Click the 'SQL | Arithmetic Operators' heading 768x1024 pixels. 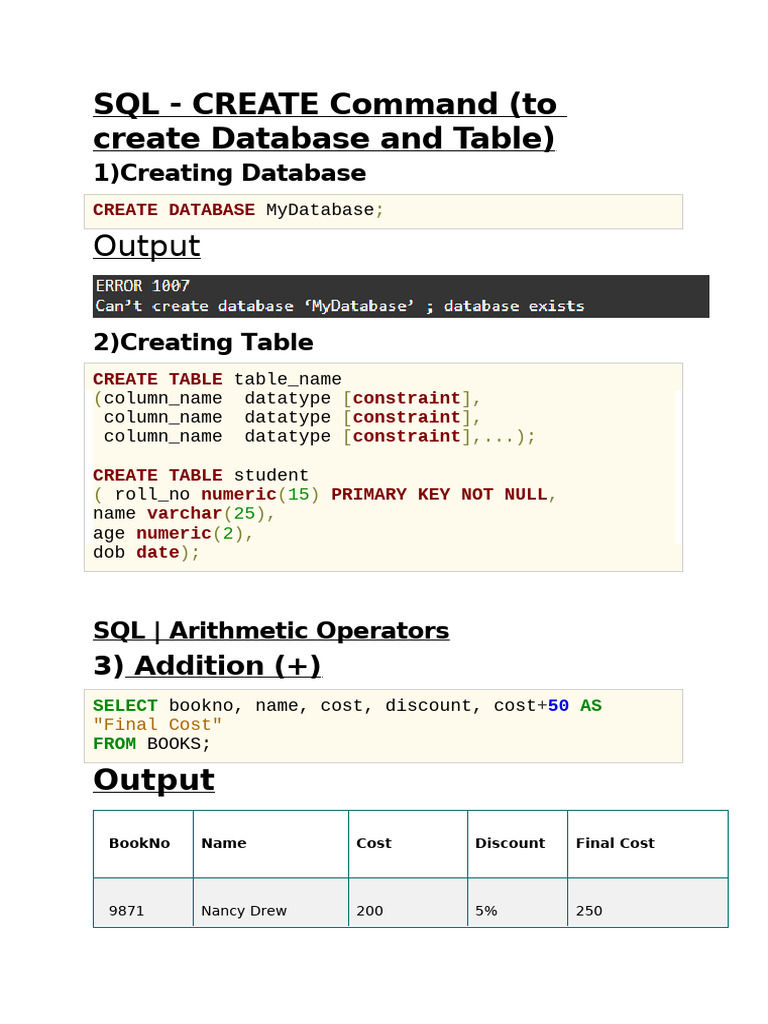tap(271, 631)
